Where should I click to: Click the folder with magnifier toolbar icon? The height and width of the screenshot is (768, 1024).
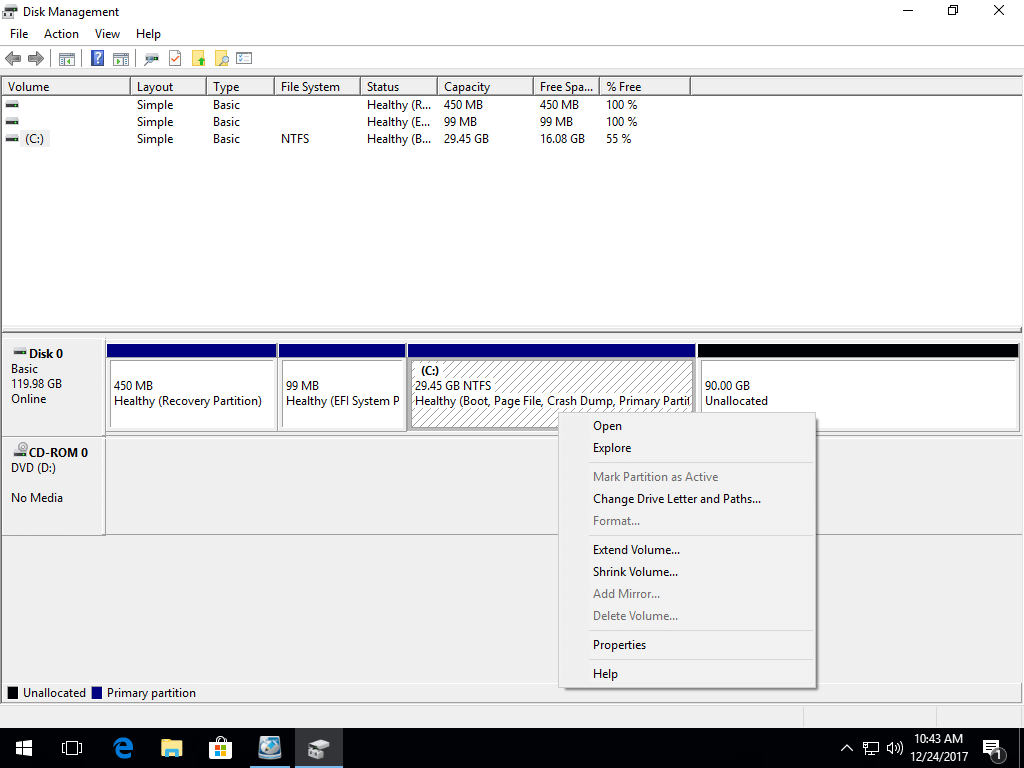pos(222,59)
